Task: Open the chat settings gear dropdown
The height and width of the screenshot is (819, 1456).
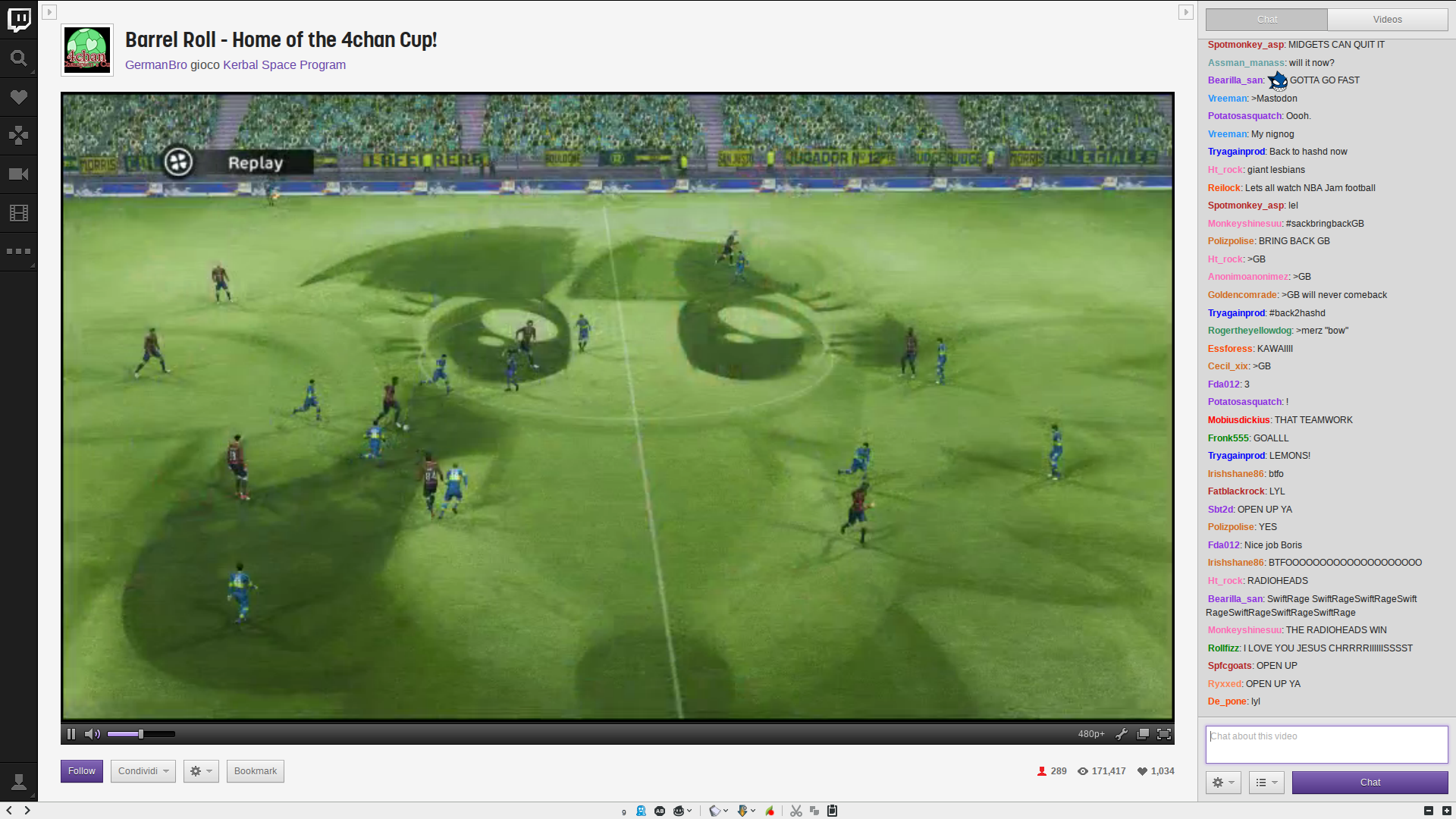Action: pyautogui.click(x=1223, y=783)
